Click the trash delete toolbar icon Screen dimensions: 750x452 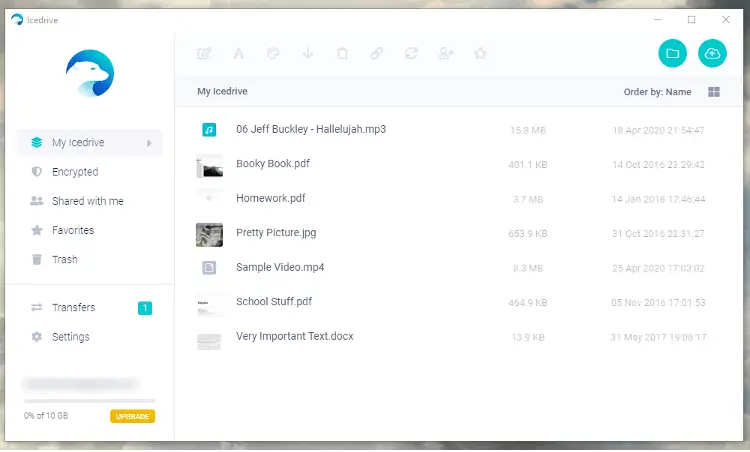(x=342, y=54)
